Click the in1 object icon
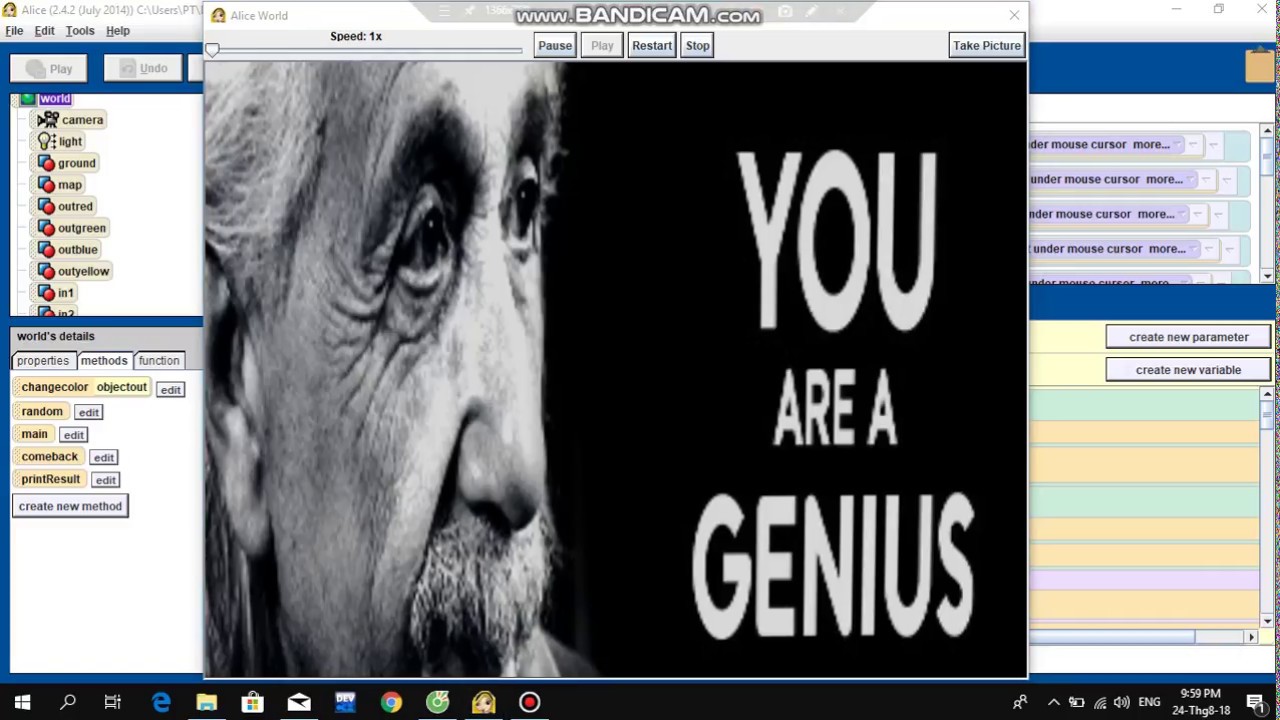Screen dimensions: 1280x720 point(46,293)
